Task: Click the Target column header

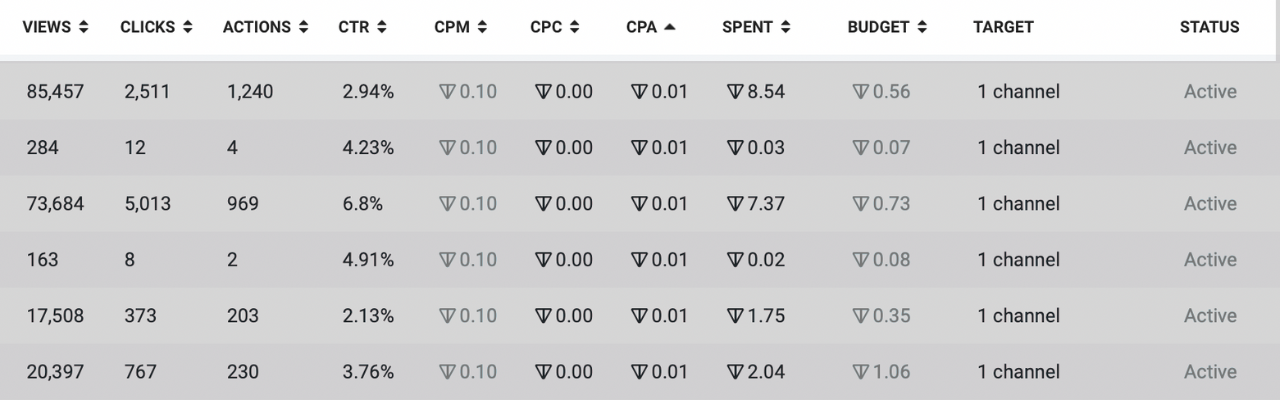Action: (1003, 28)
